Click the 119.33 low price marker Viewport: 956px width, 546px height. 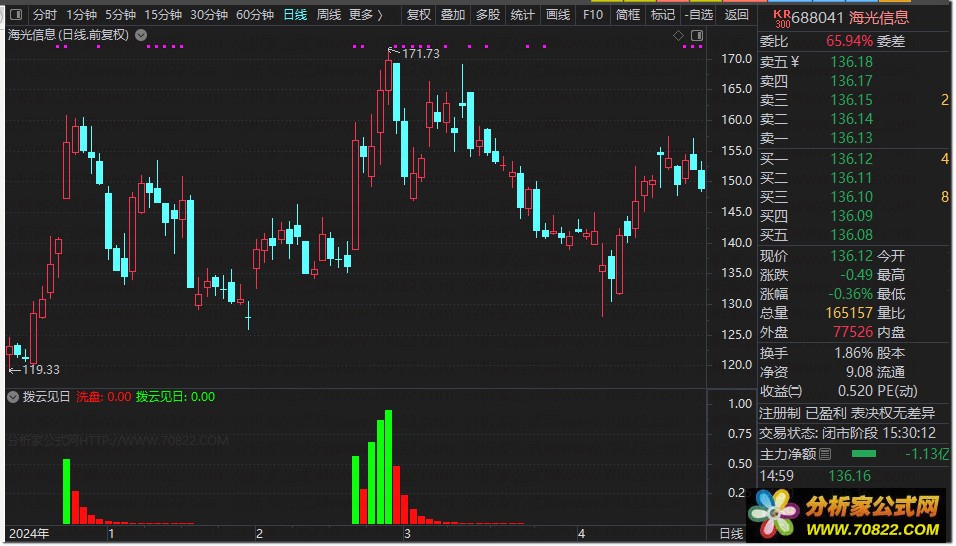click(x=41, y=369)
